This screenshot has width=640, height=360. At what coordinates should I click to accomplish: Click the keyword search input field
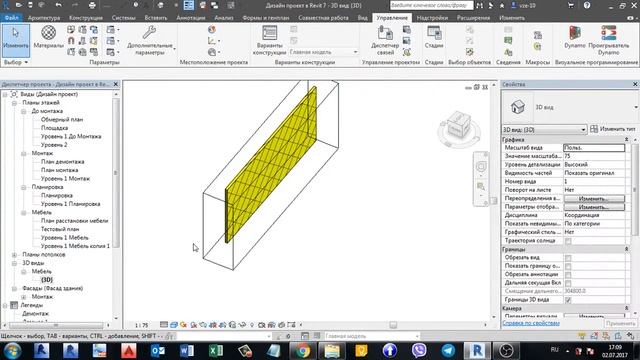coord(431,5)
